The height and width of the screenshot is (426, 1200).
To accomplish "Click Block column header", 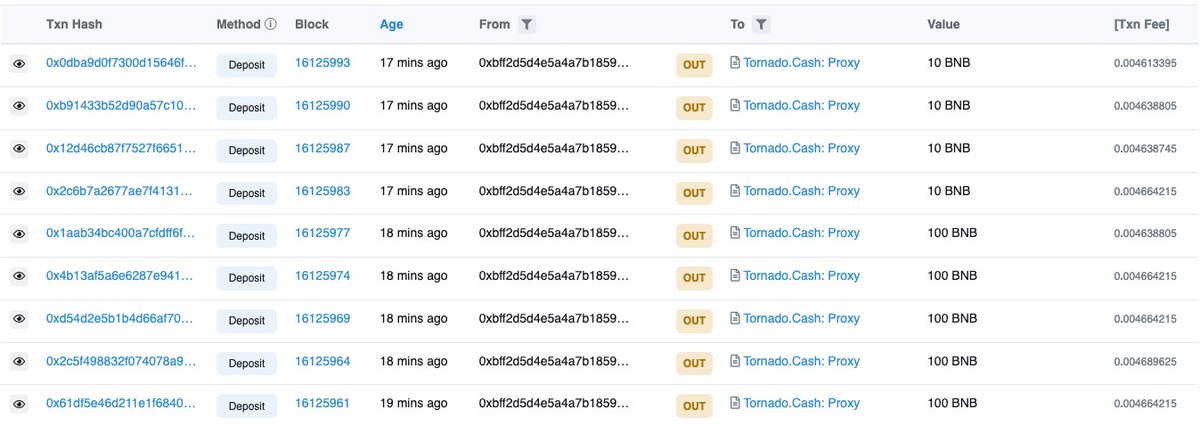I will tap(312, 24).
